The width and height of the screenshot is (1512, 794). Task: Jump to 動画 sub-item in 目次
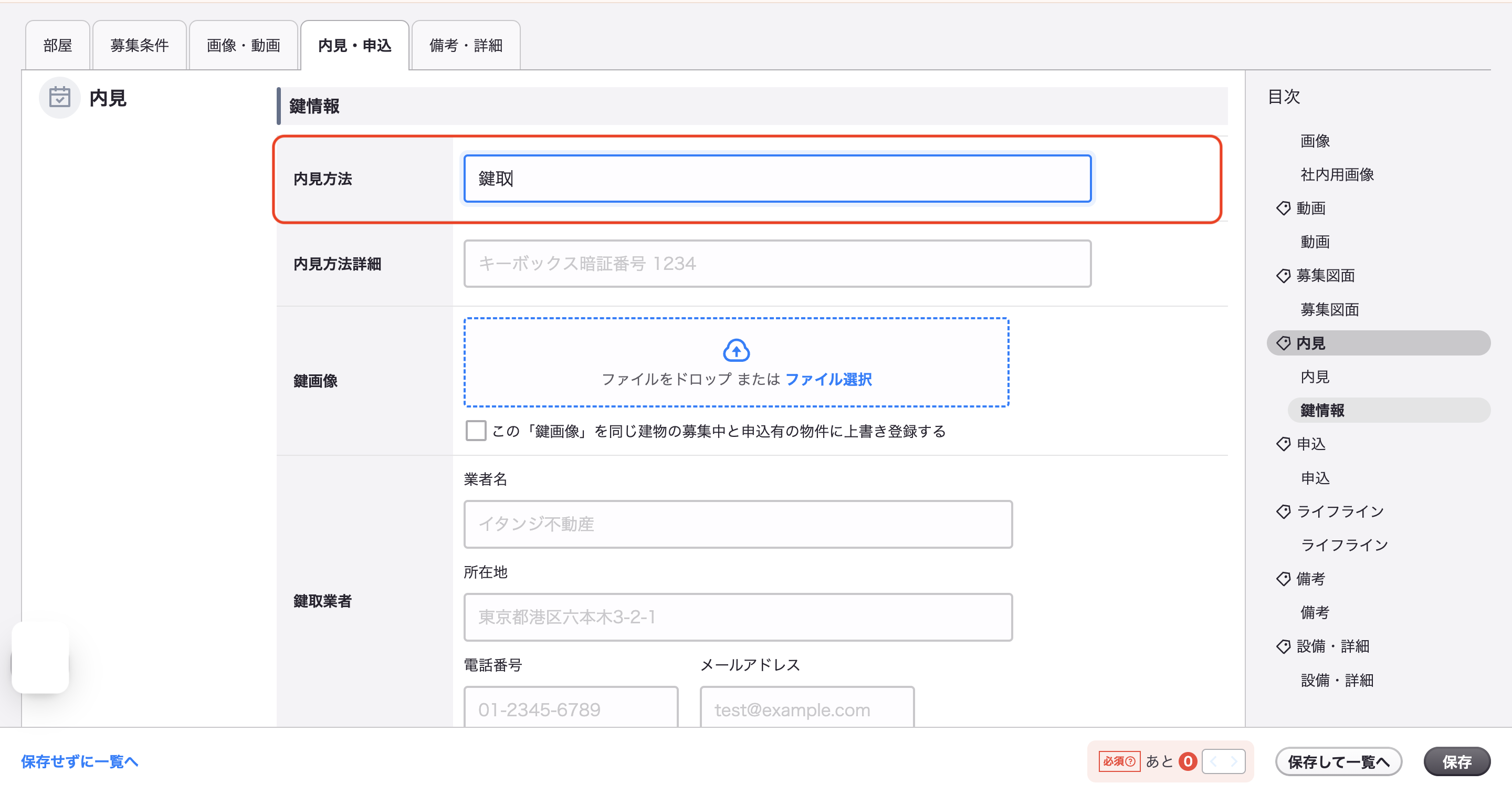click(x=1315, y=242)
